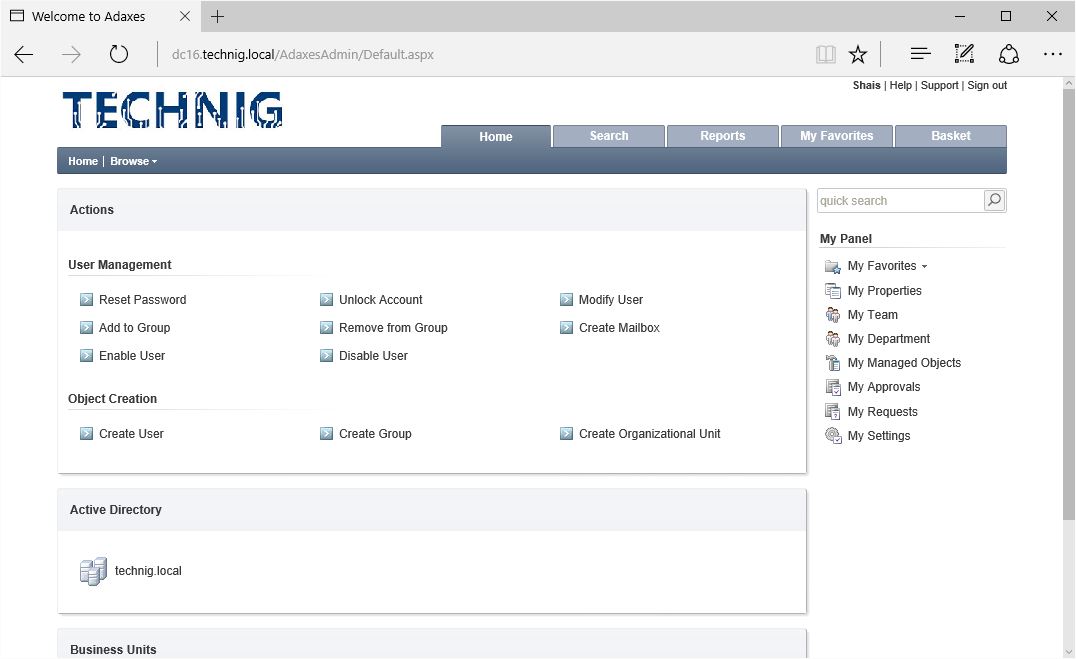
Task: Click the browser address bar URL
Action: click(303, 54)
